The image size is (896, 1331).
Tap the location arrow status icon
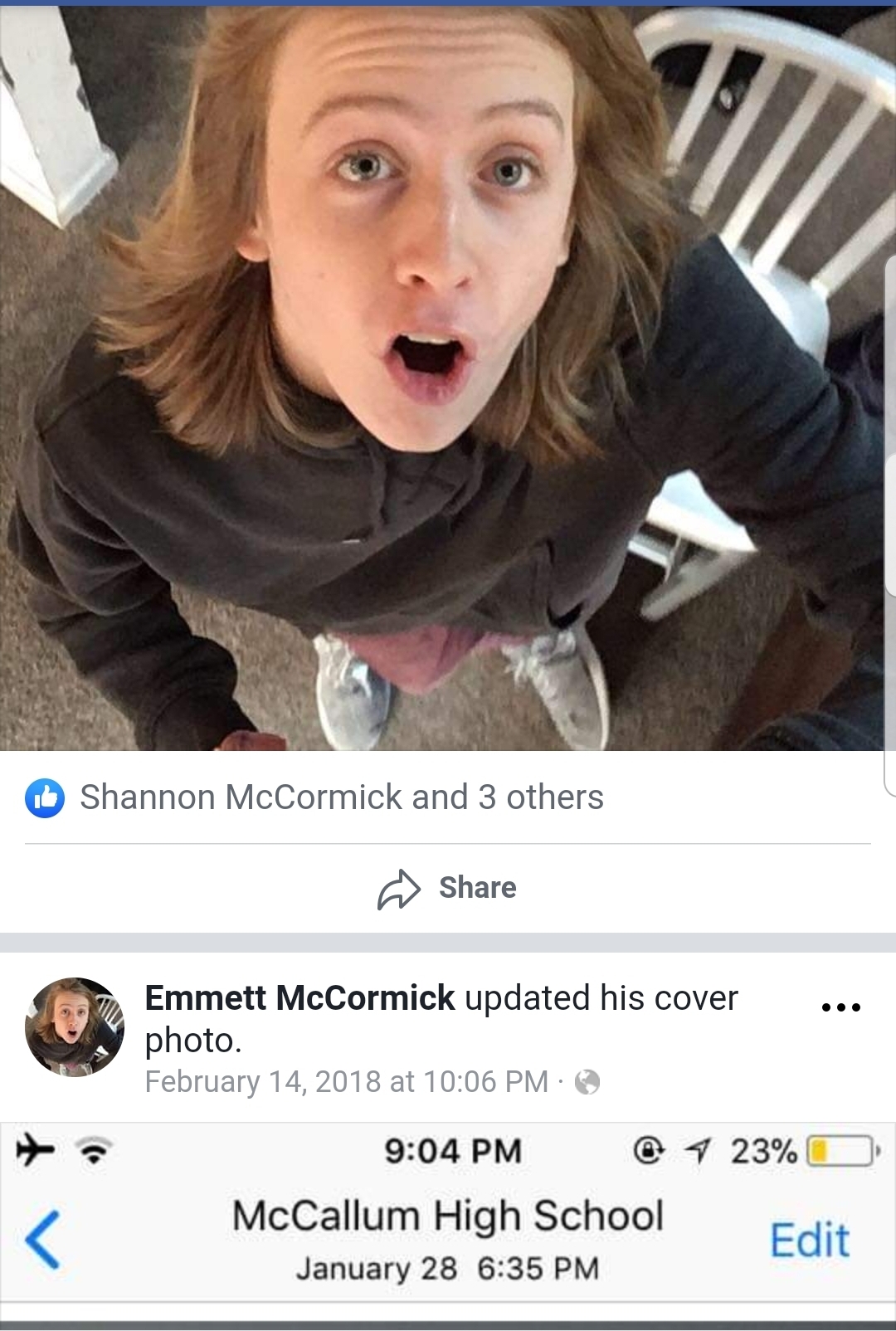coord(697,1151)
